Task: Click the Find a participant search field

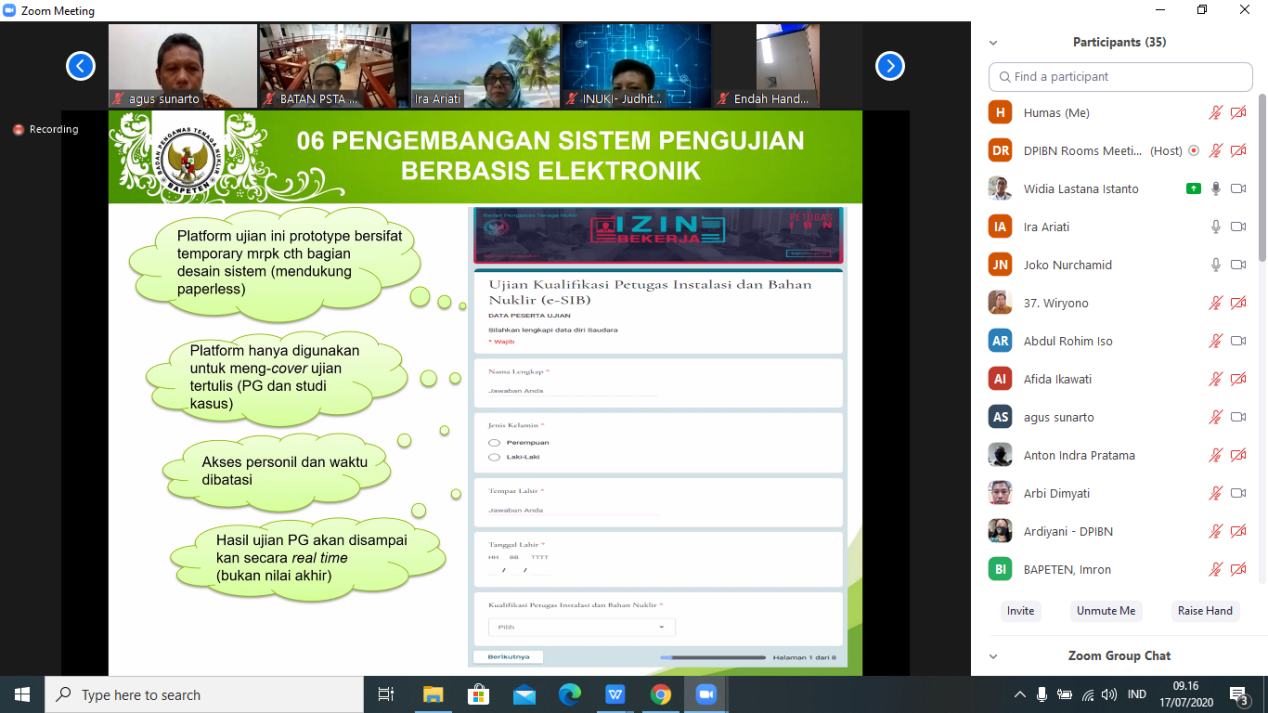Action: [1121, 77]
